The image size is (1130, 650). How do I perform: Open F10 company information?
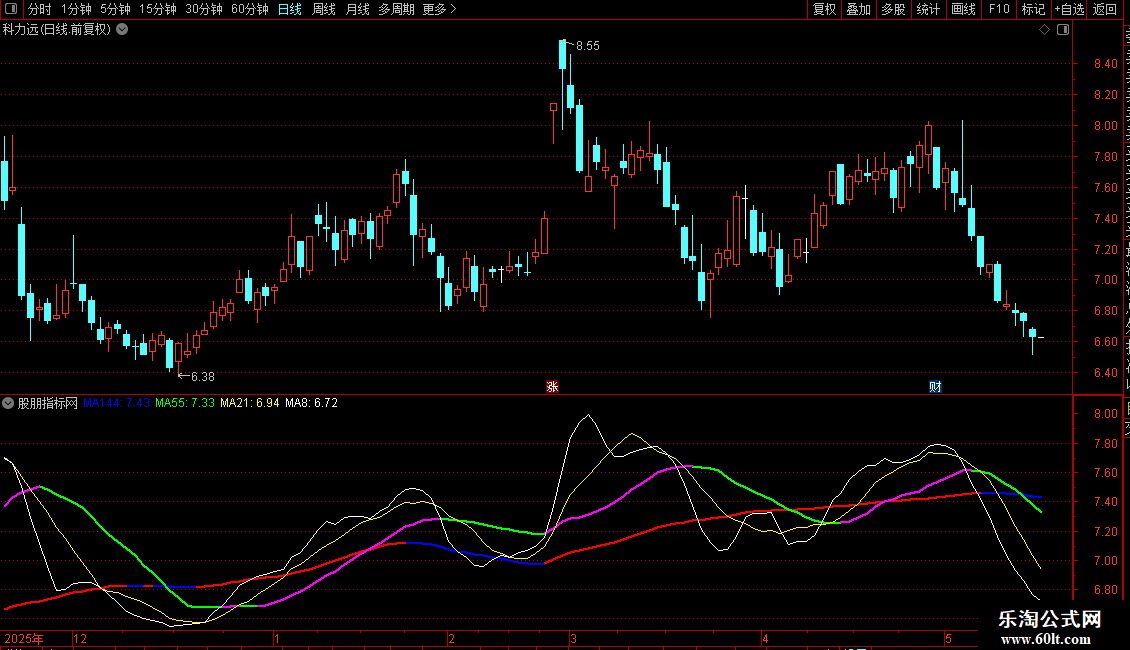(999, 9)
